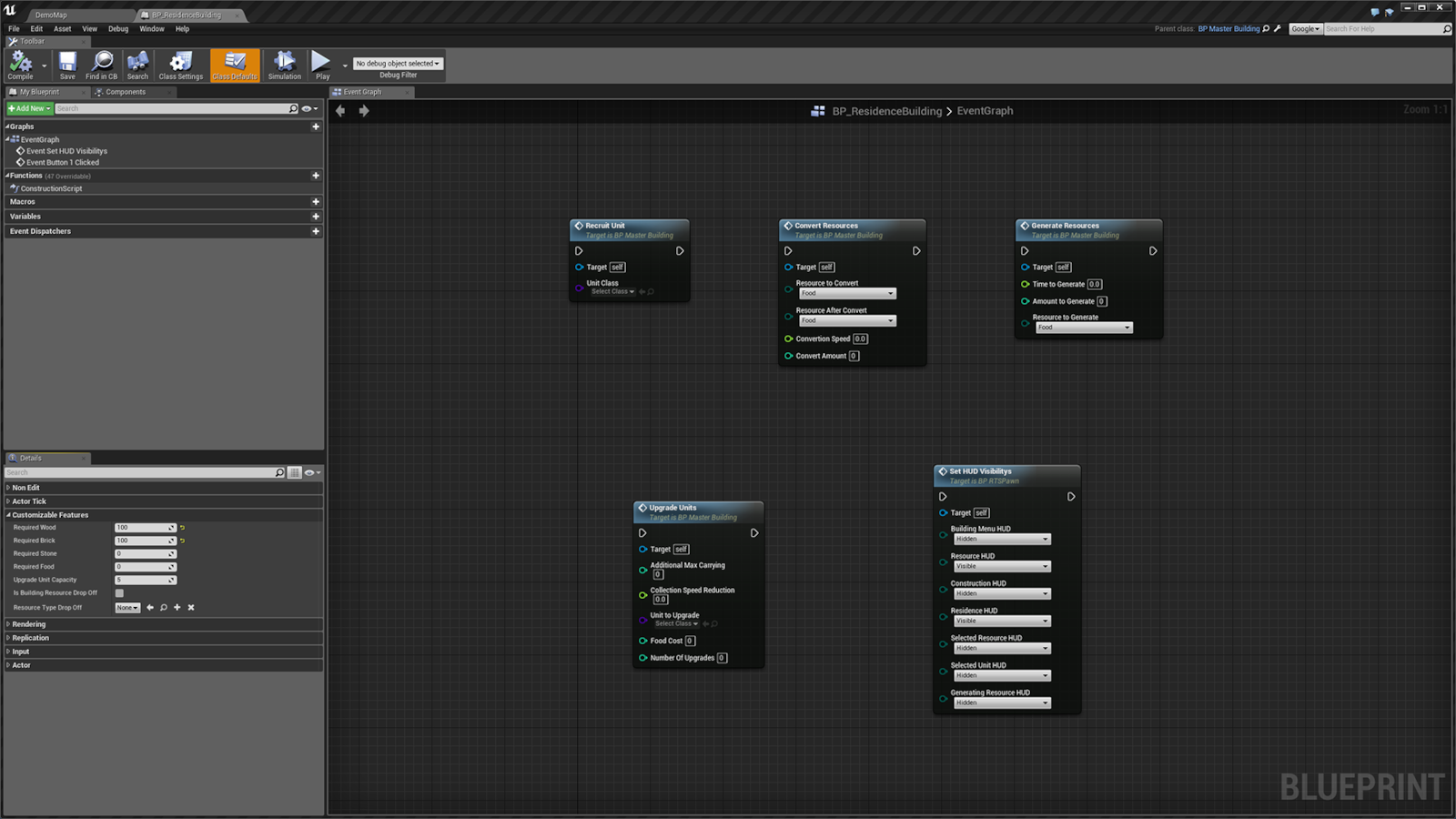This screenshot has height=819, width=1456.
Task: Start a Simulation session
Action: point(284,64)
